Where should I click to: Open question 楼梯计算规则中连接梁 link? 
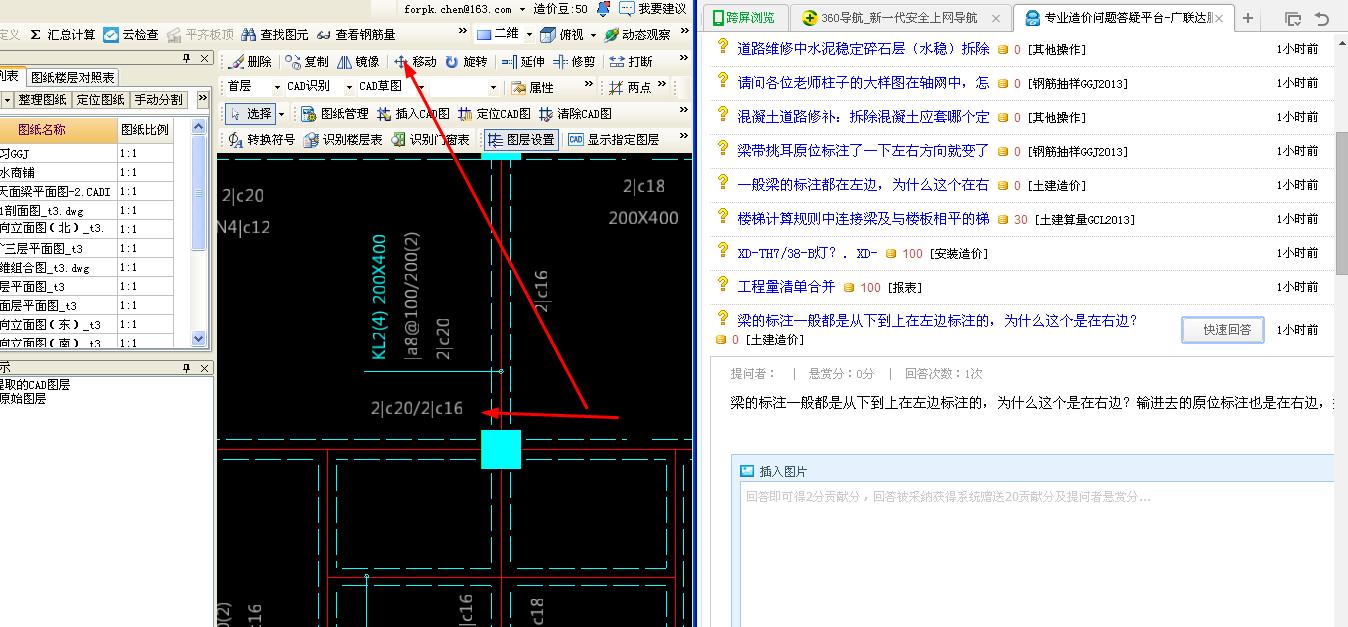[863, 219]
